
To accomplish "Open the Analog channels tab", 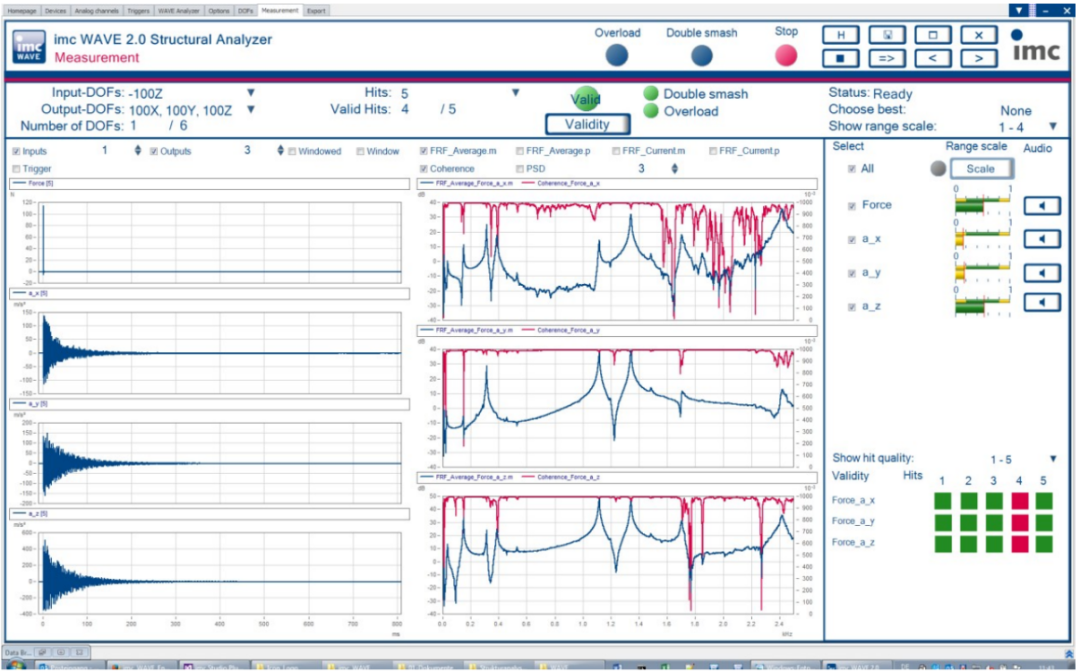I will [x=96, y=11].
